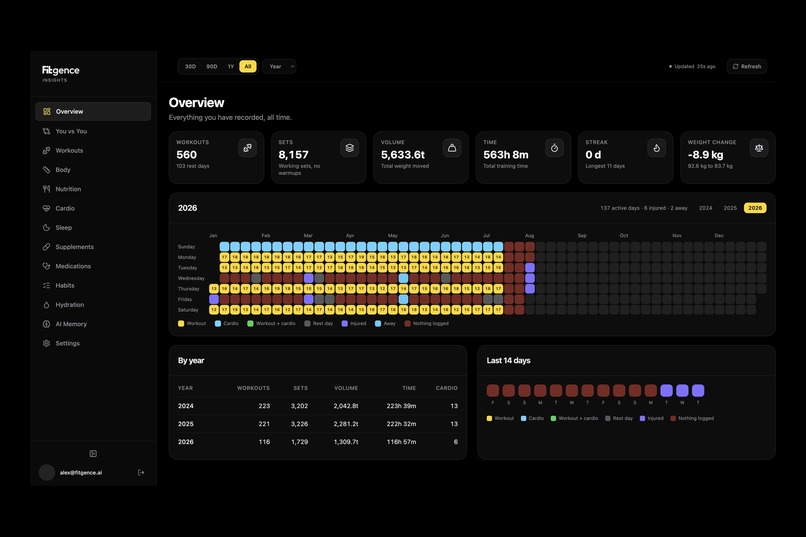Click the Weight Change card scale icon
Viewport: 806px width, 537px height.
pos(759,148)
